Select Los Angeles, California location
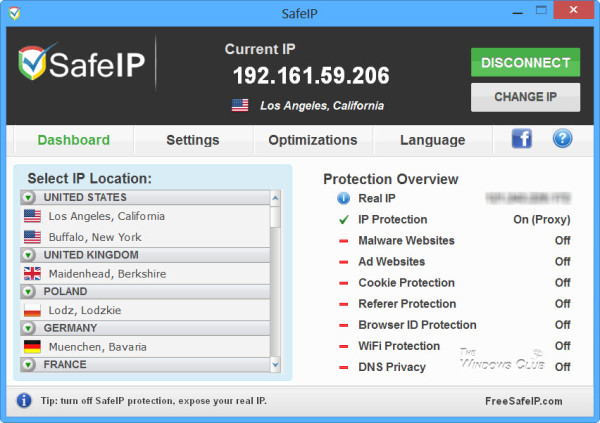 [145, 216]
